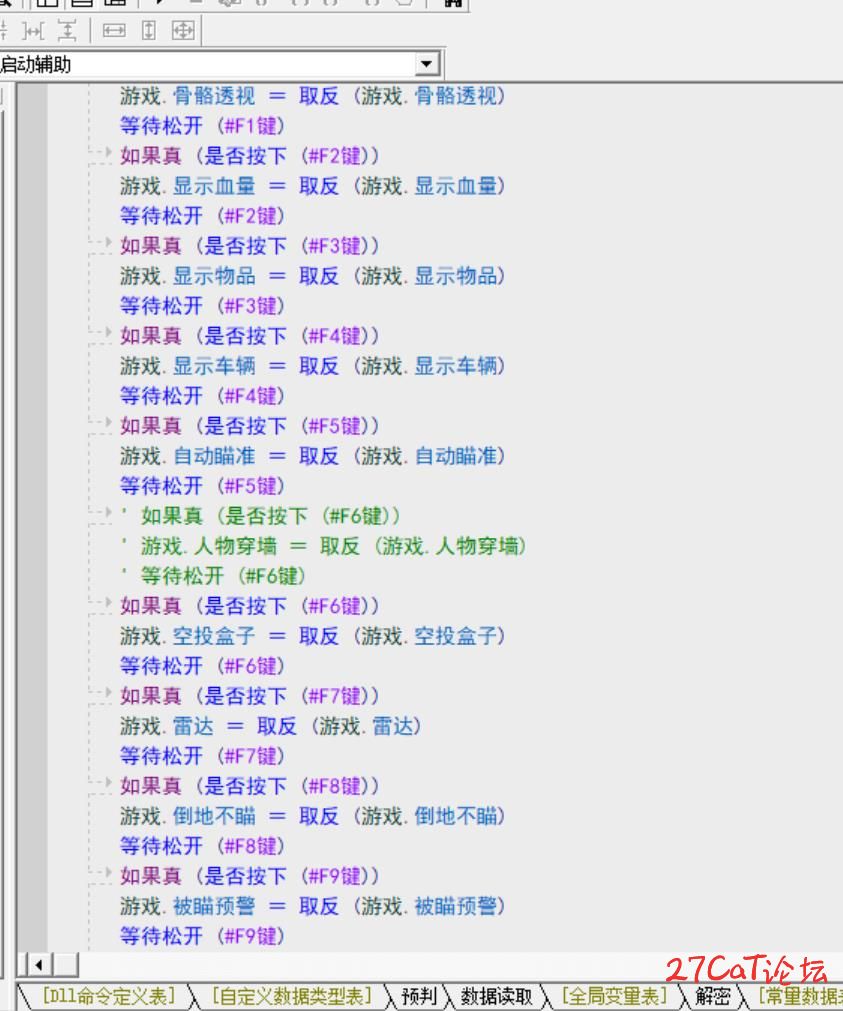Viewport: 843px width, 1011px height.
Task: Click the make same width icon
Action: tap(114, 30)
